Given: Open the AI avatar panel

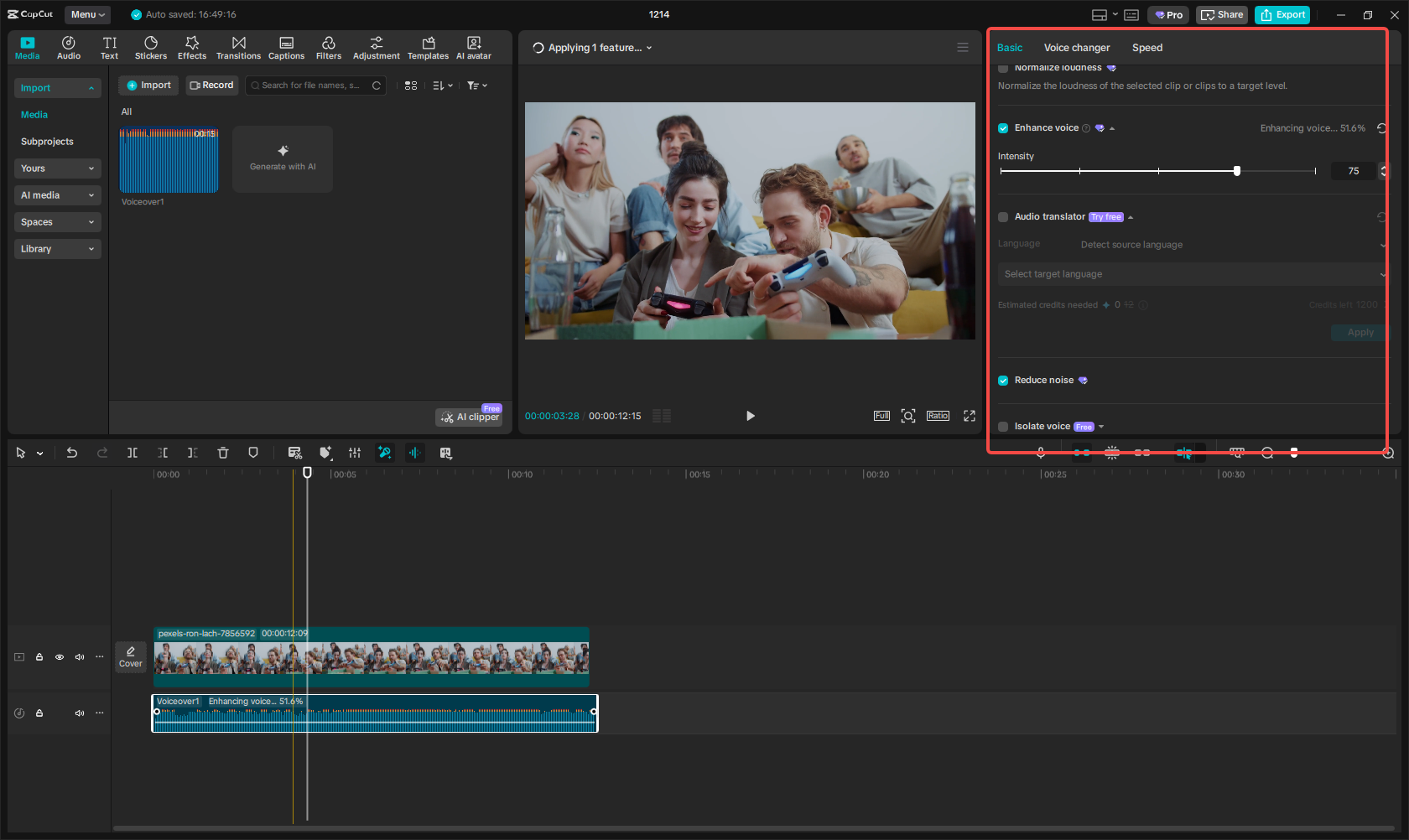Looking at the screenshot, I should (x=474, y=48).
